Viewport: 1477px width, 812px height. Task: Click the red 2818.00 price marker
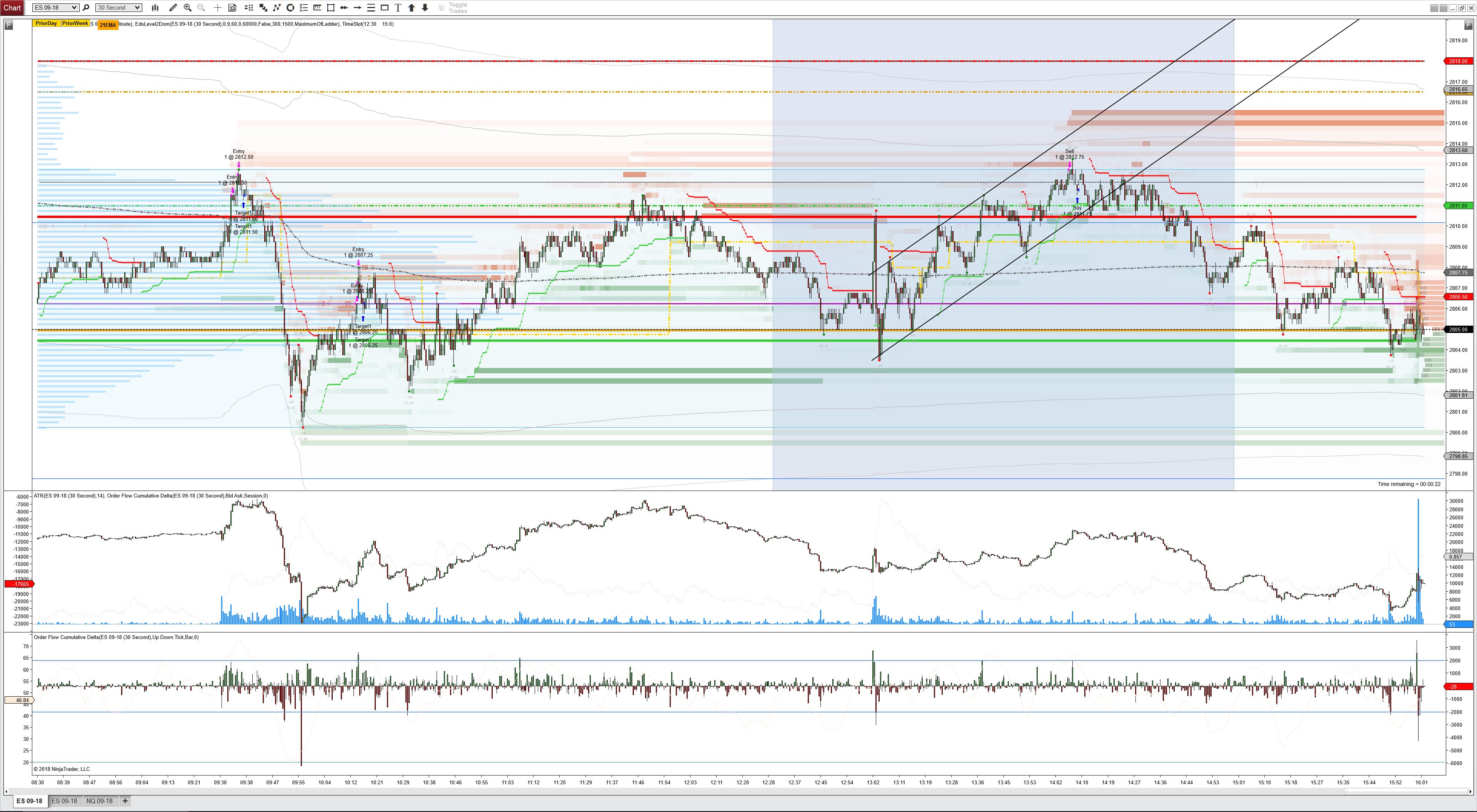(1458, 61)
